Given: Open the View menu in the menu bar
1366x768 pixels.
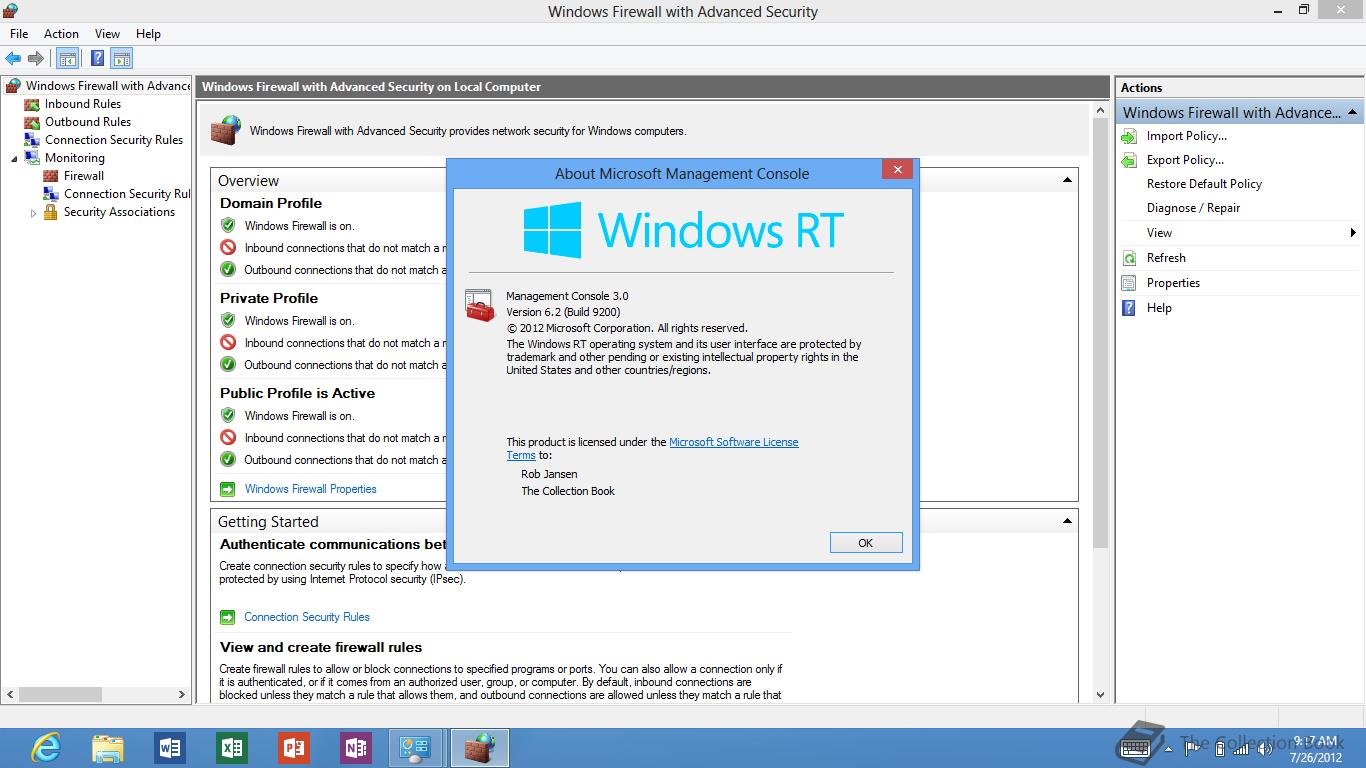Looking at the screenshot, I should tap(107, 33).
